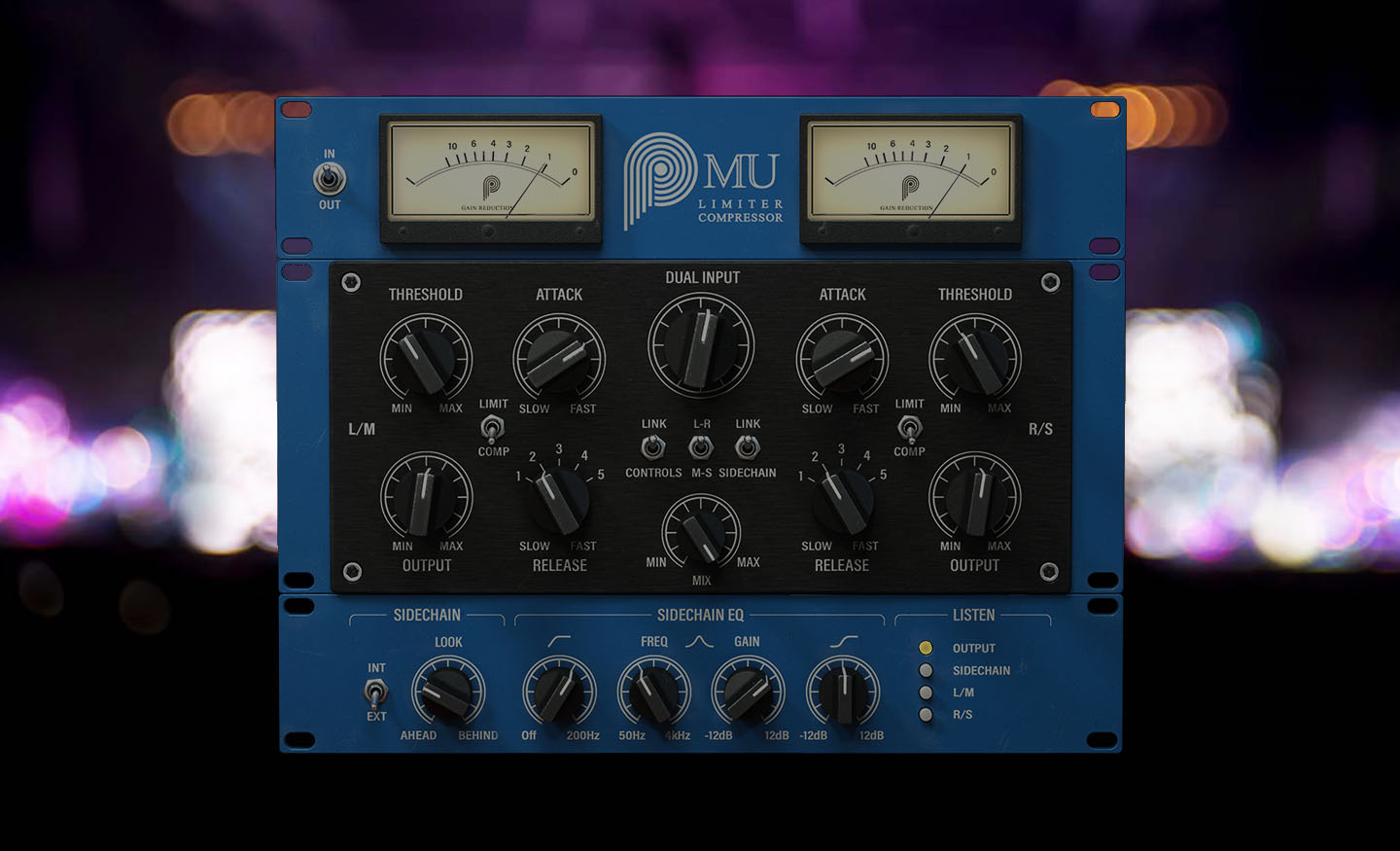Viewport: 1400px width, 851px height.
Task: Adjust the Mix knob
Action: click(x=701, y=532)
